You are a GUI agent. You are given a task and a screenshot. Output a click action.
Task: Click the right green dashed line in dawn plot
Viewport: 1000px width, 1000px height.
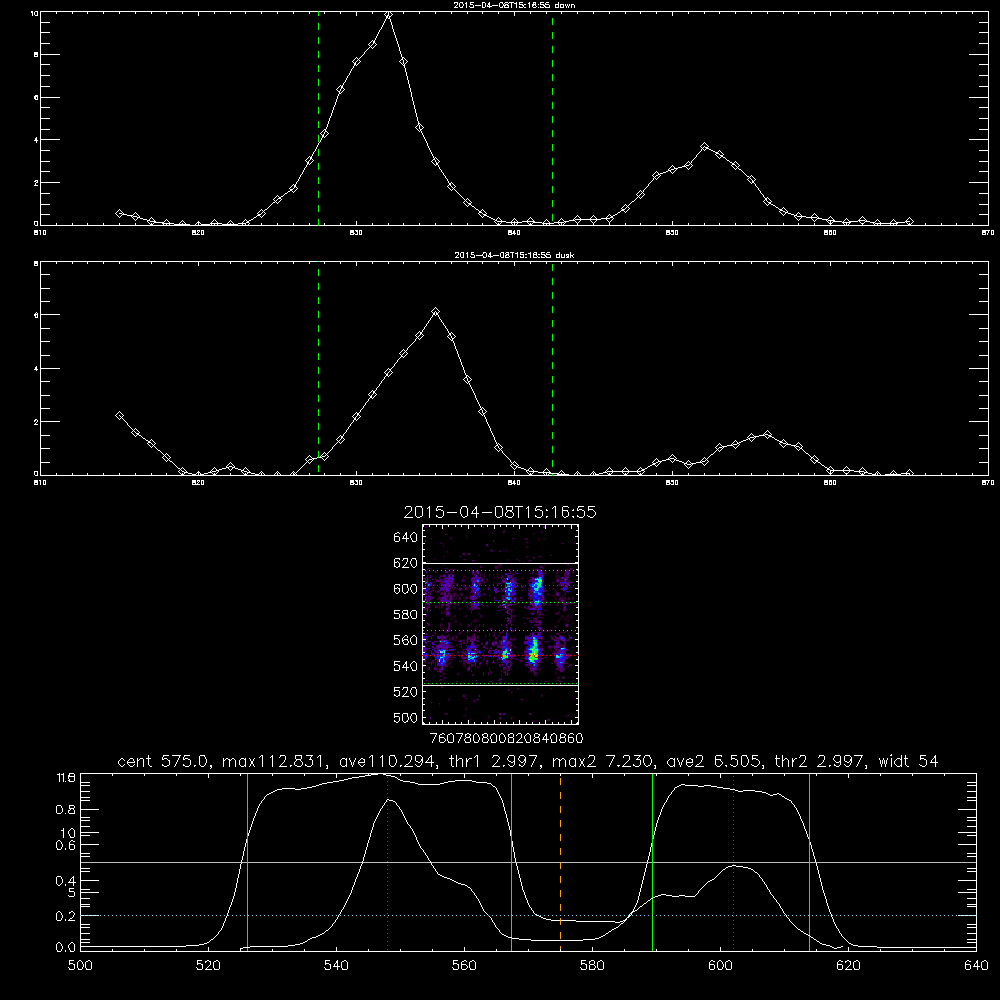click(552, 119)
